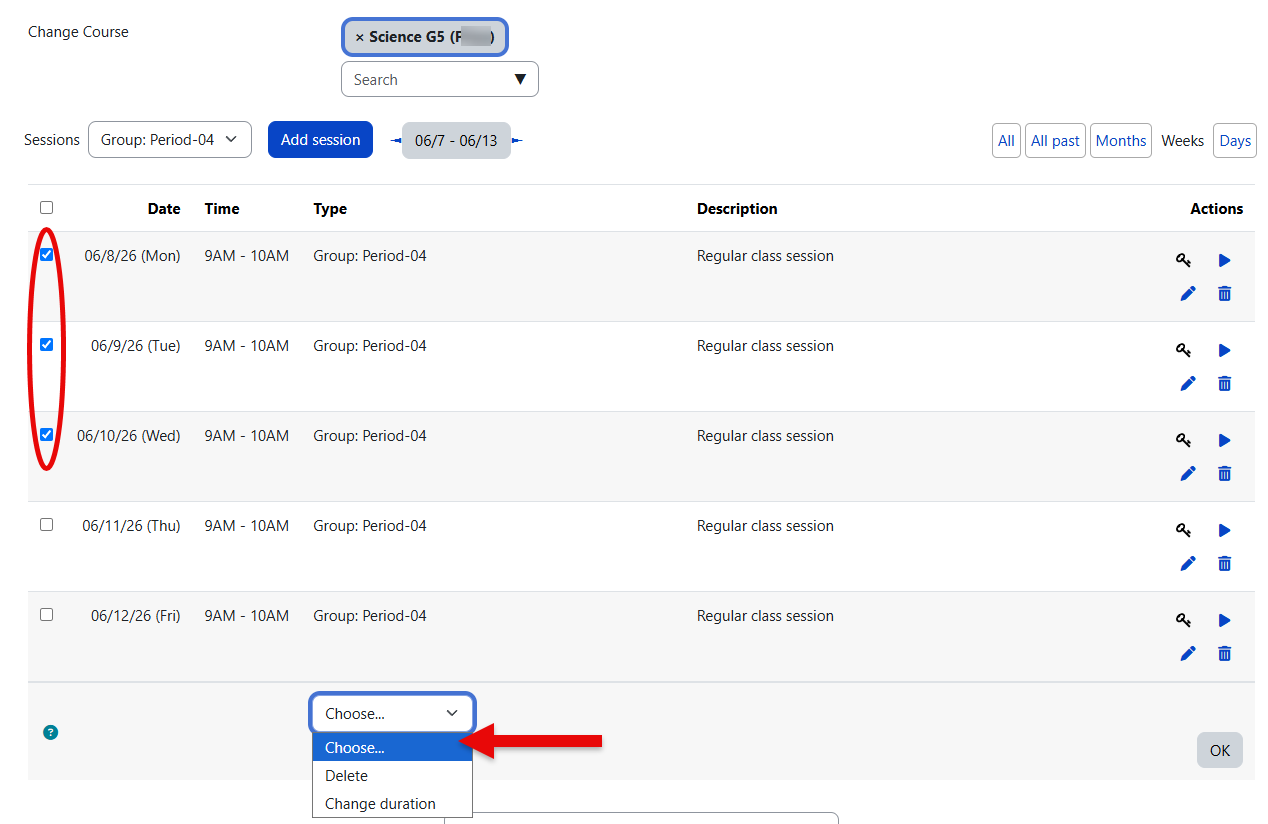Check the 06/11/26 (Thu) session checkbox
Image resolution: width=1268 pixels, height=824 pixels.
[x=46, y=524]
